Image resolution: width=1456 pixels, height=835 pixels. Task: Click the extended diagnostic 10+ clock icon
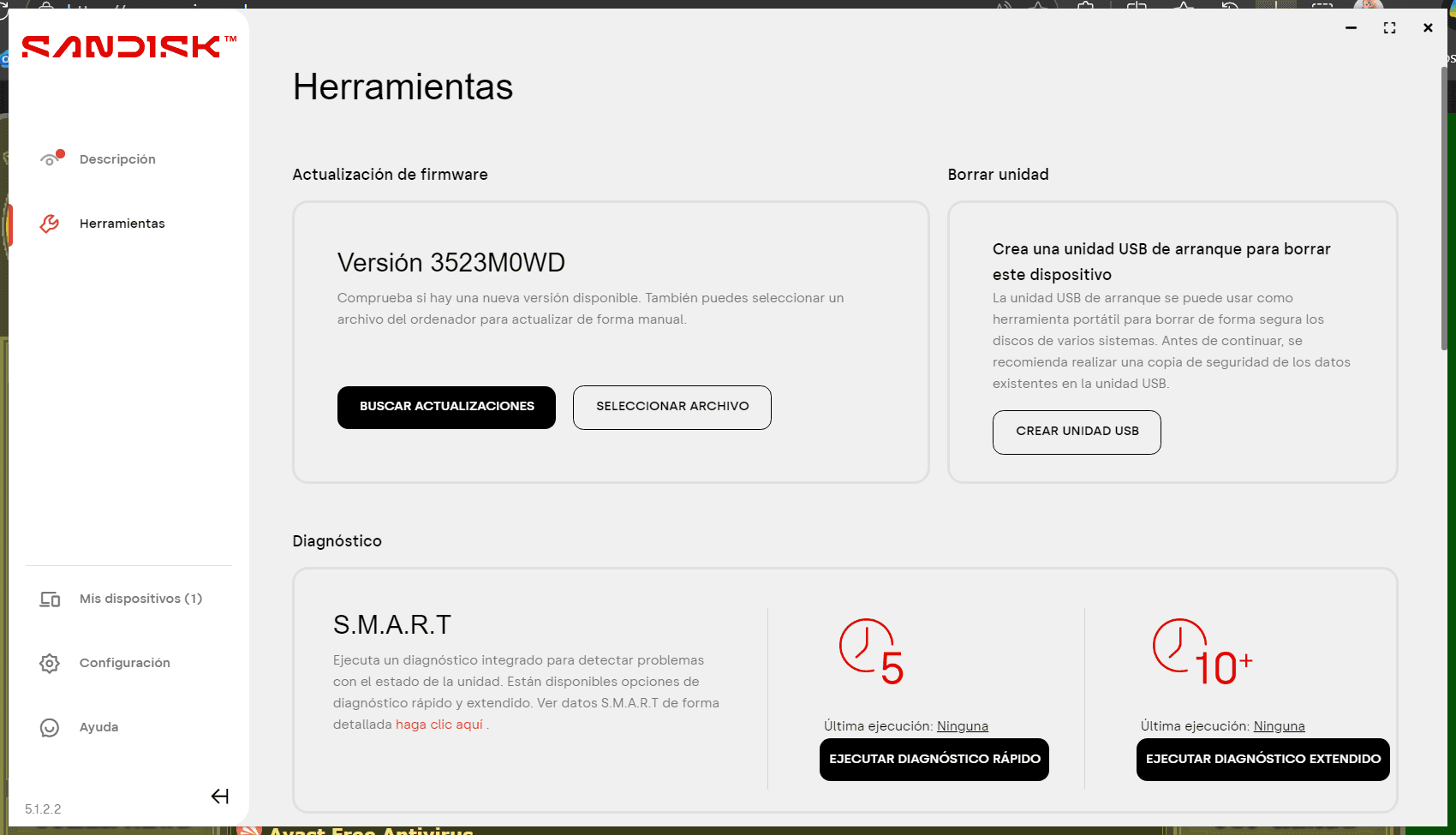(1201, 653)
